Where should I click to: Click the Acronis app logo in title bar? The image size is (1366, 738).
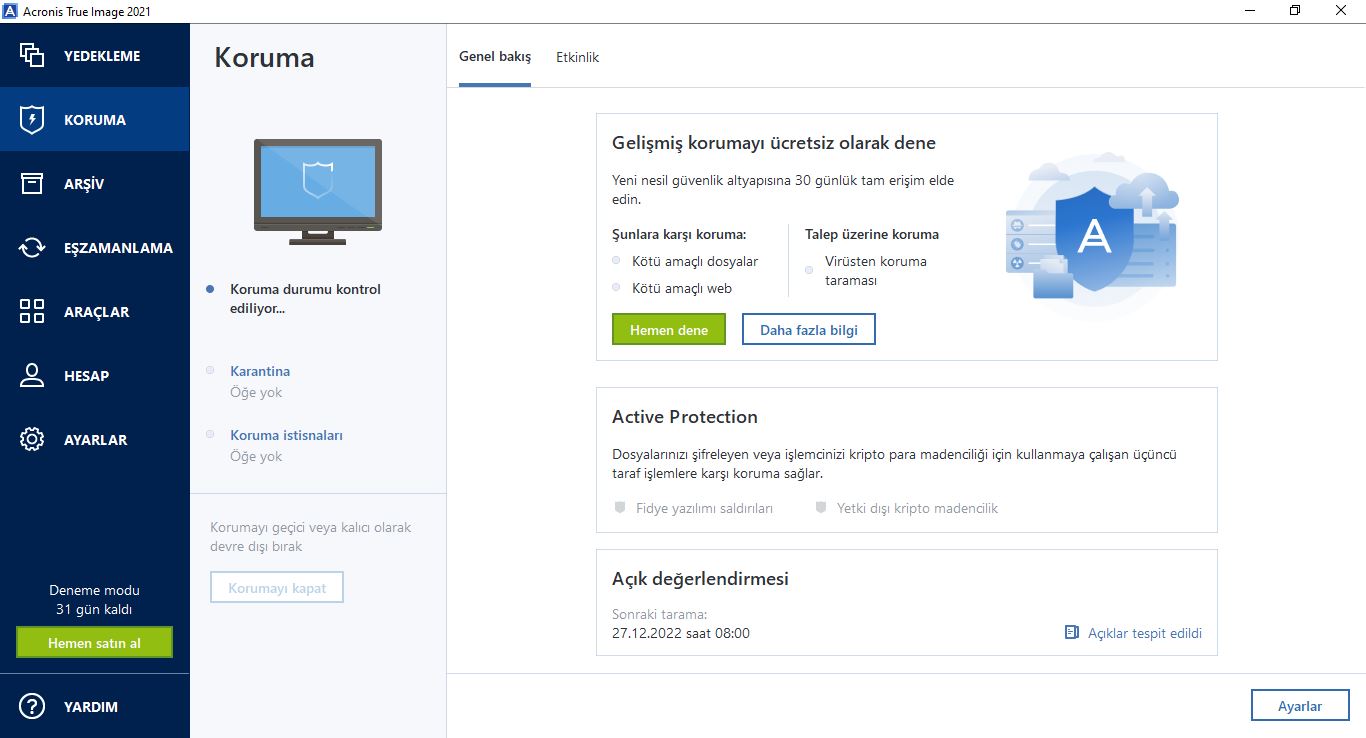point(10,10)
